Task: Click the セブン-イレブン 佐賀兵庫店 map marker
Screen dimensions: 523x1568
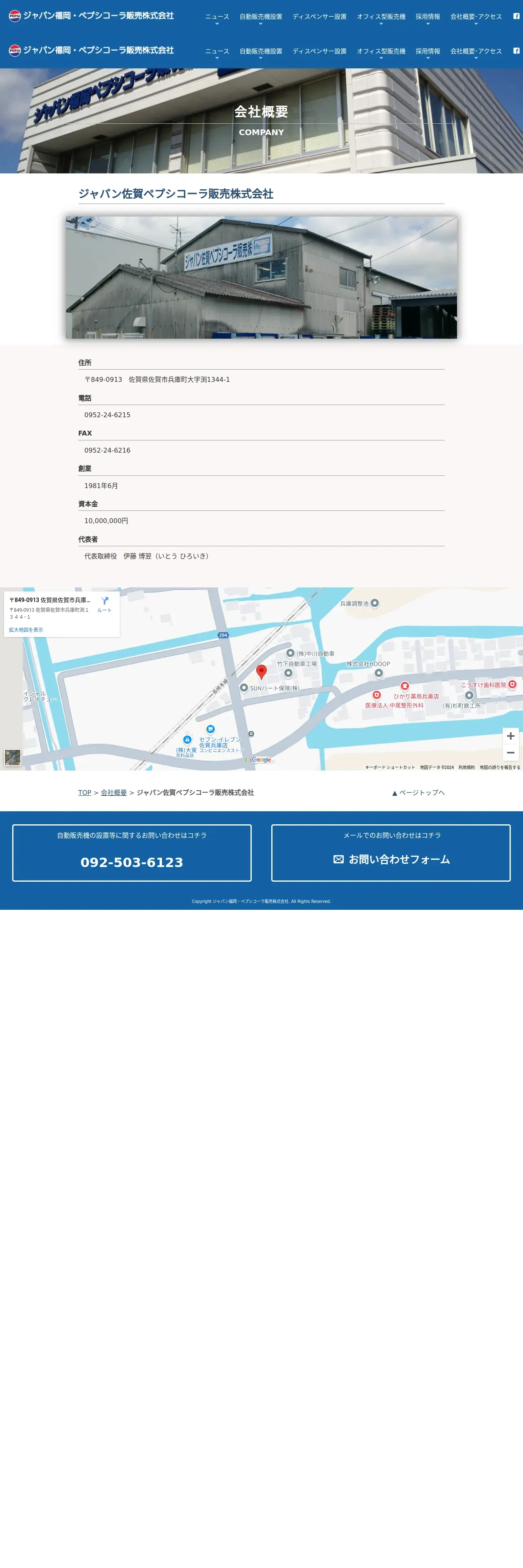Action: tap(210, 729)
